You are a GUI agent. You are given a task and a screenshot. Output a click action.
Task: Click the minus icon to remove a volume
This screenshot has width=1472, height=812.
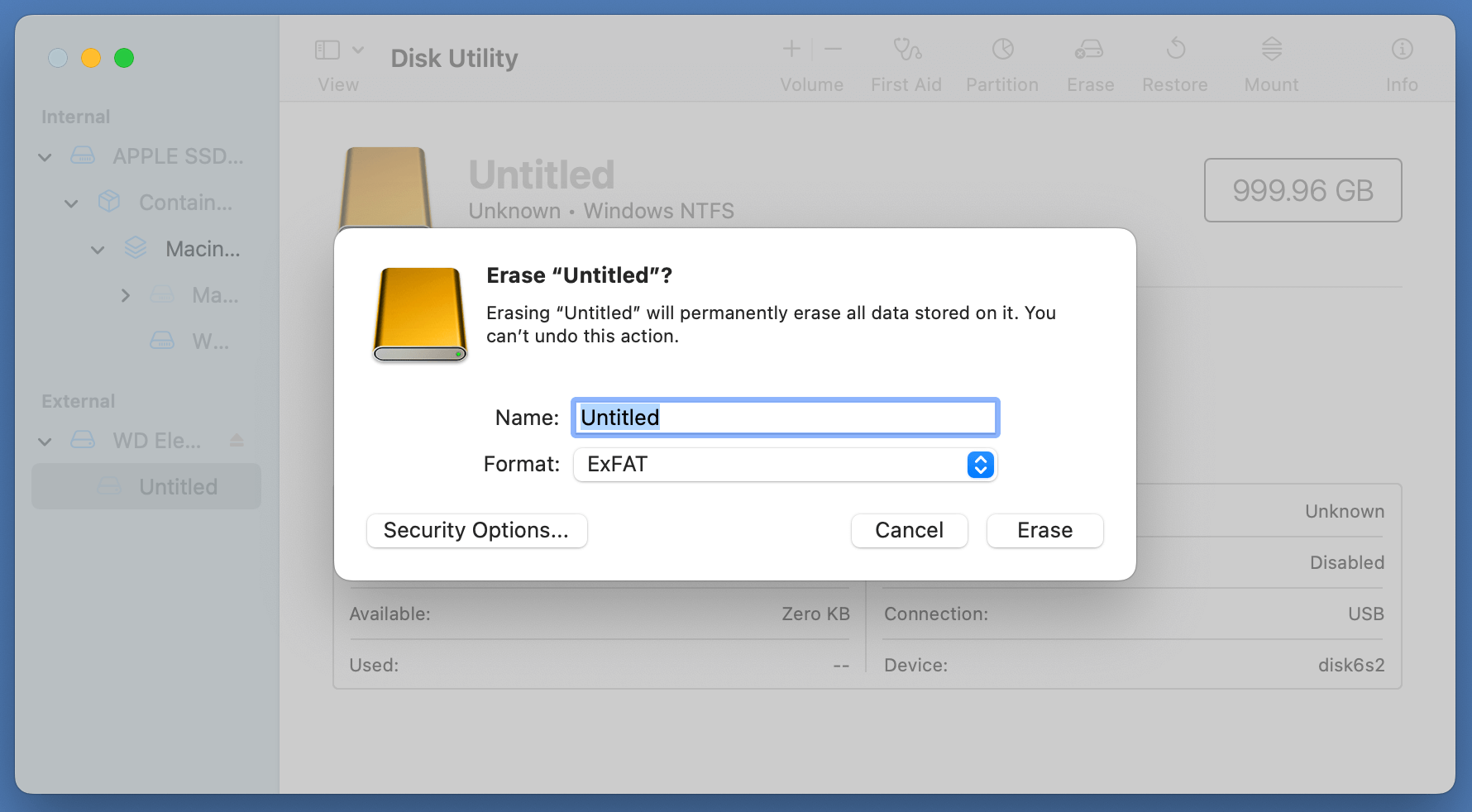[833, 50]
